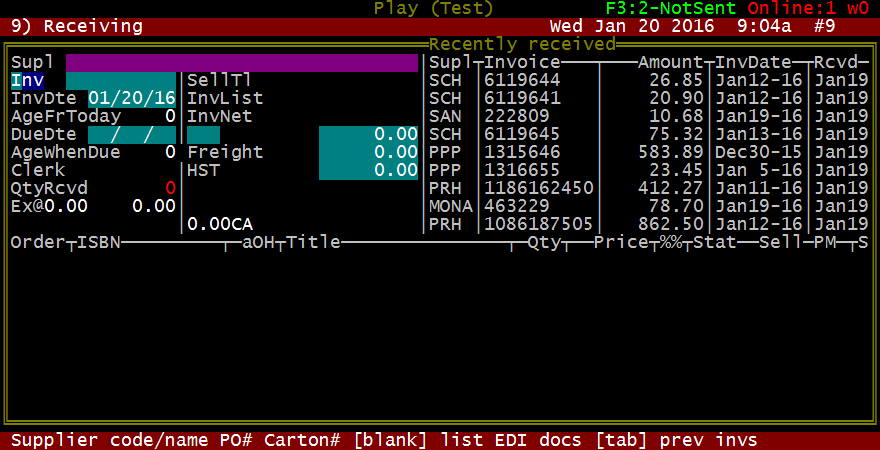Click the 'Recently received' panel heading
880x450 pixels.
pyautogui.click(x=522, y=44)
